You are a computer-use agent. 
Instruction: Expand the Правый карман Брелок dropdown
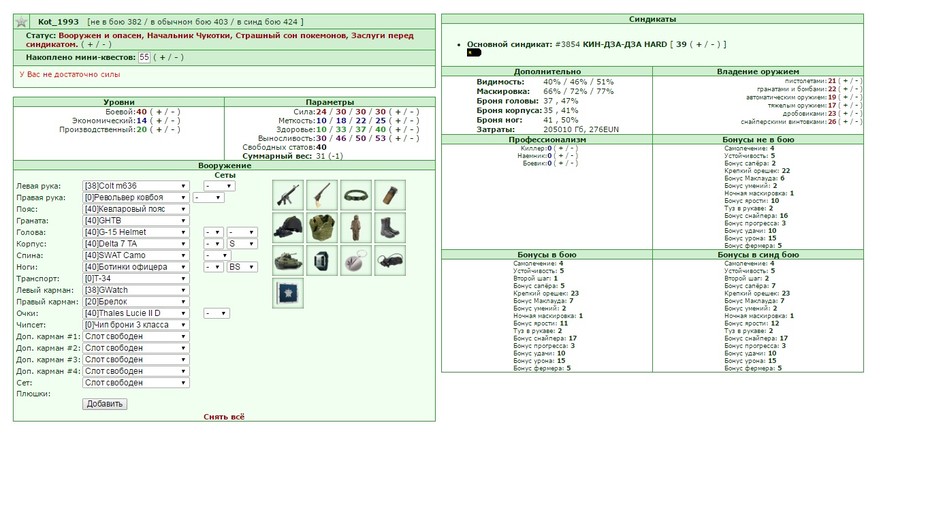tap(136, 301)
